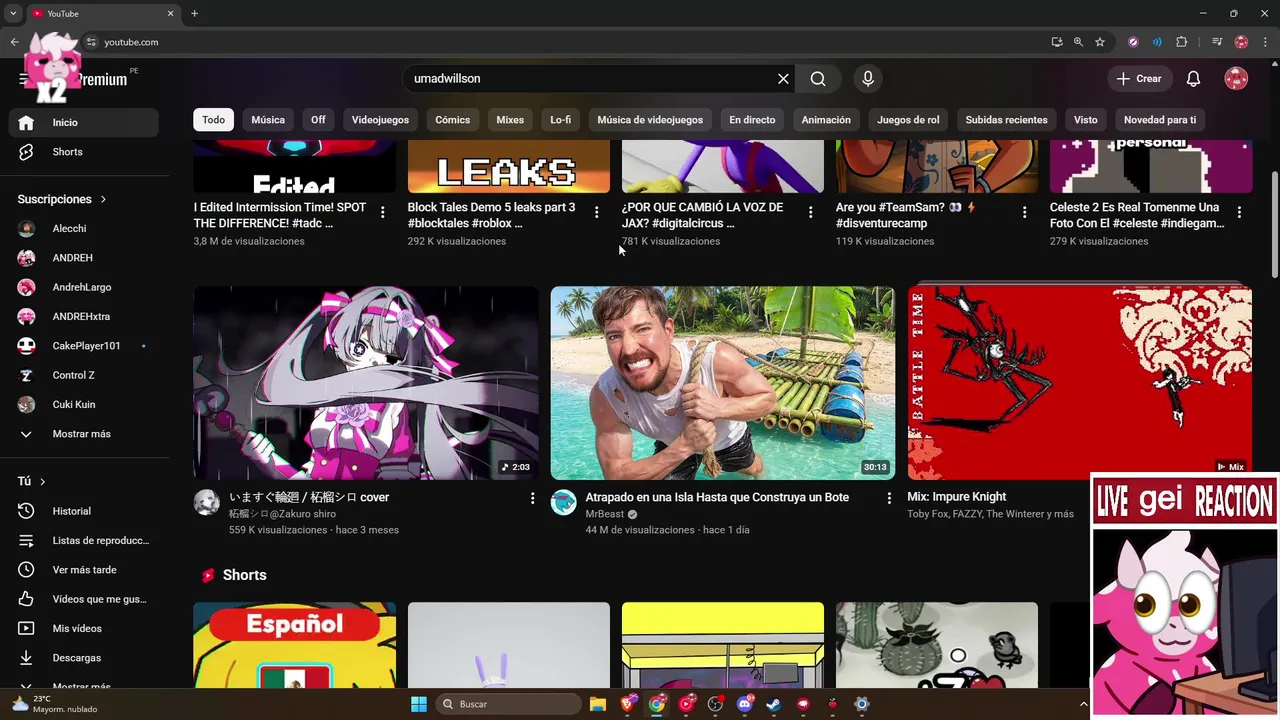The image size is (1280, 720).
Task: Open the MrBeast channel avatar
Action: point(563,502)
